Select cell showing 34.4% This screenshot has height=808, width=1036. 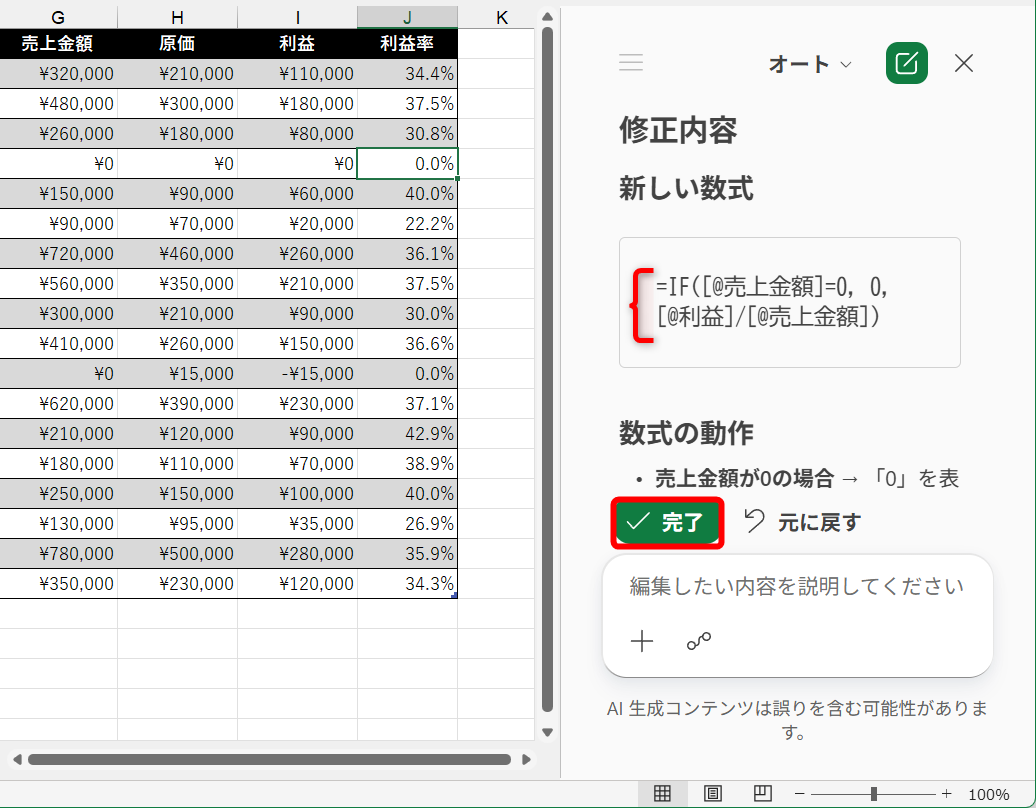407,73
